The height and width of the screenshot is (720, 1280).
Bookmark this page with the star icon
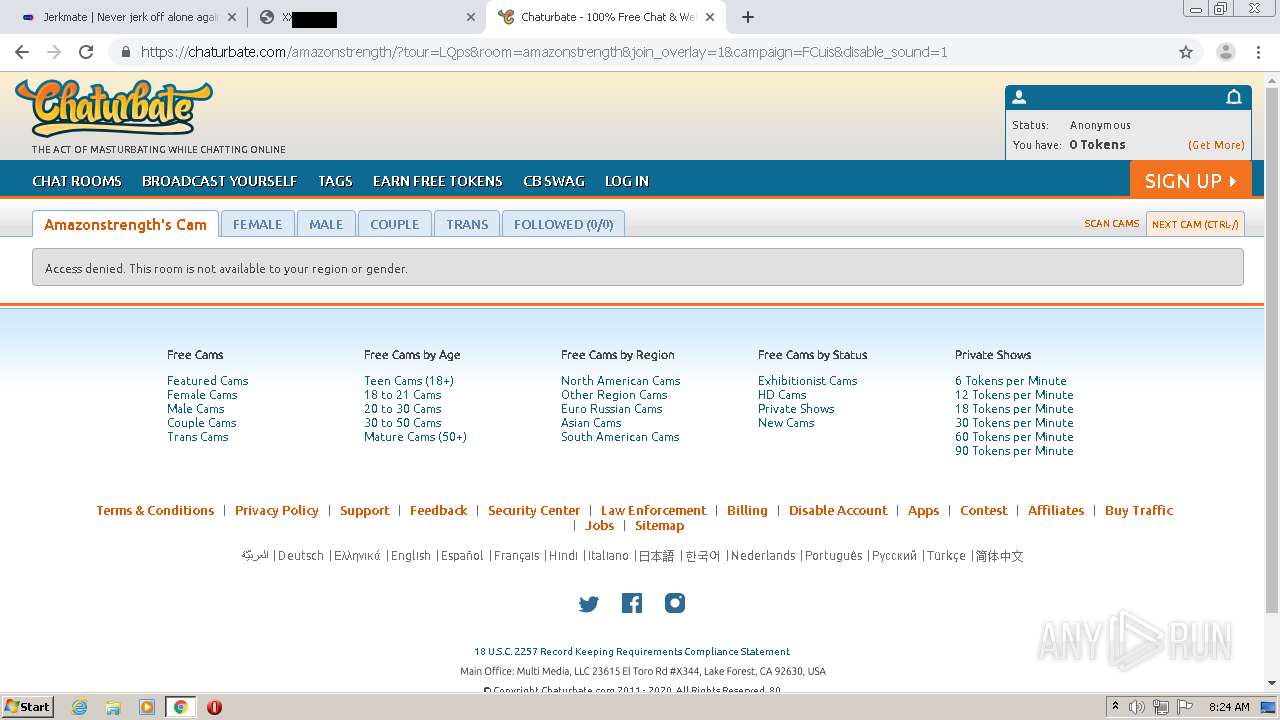[x=1186, y=52]
